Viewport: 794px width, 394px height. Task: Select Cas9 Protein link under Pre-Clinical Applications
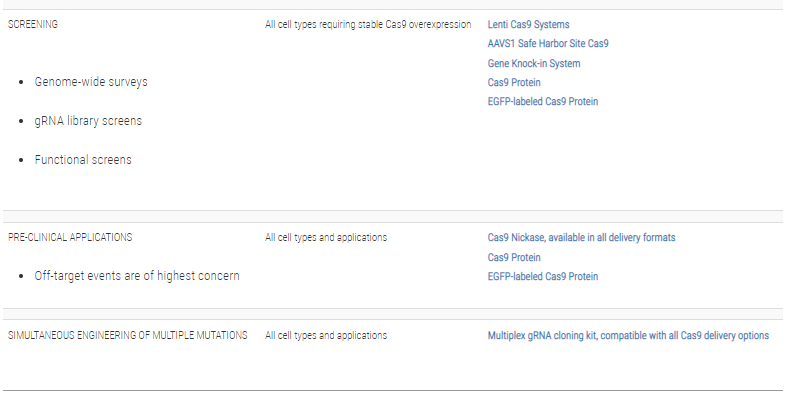click(514, 257)
